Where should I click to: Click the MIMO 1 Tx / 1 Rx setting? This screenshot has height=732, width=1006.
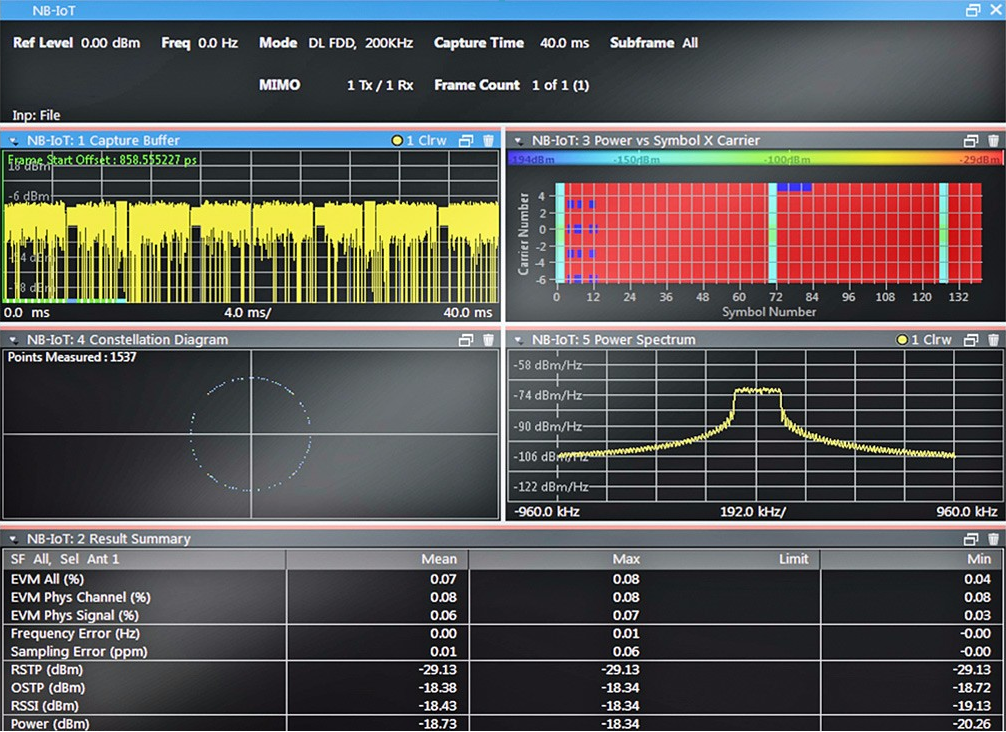(336, 85)
